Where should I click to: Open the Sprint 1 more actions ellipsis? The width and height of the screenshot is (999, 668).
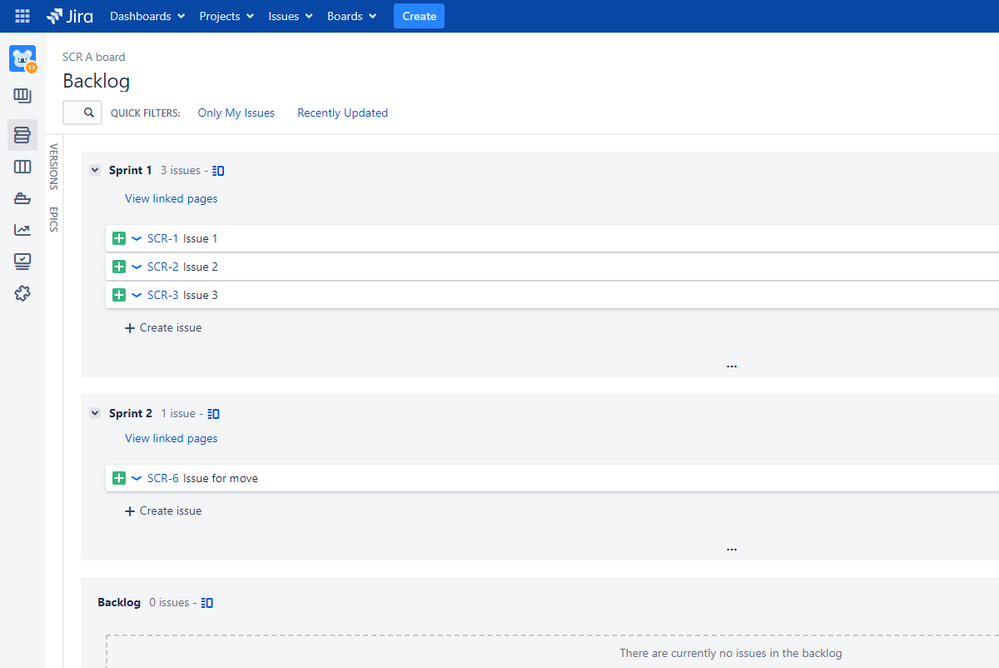[731, 366]
